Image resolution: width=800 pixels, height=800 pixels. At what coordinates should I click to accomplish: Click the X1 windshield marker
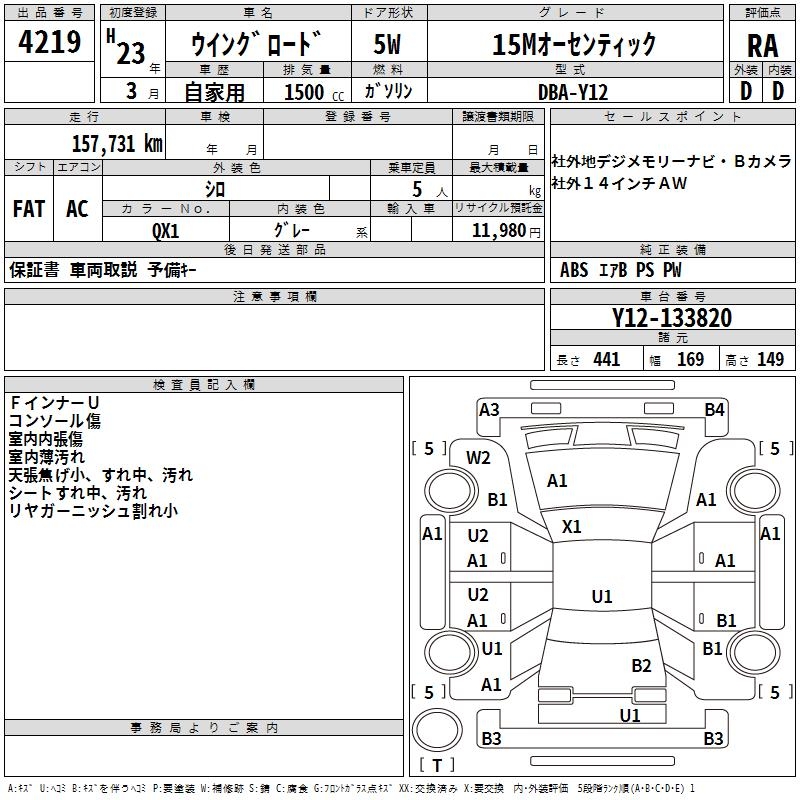[x=572, y=526]
